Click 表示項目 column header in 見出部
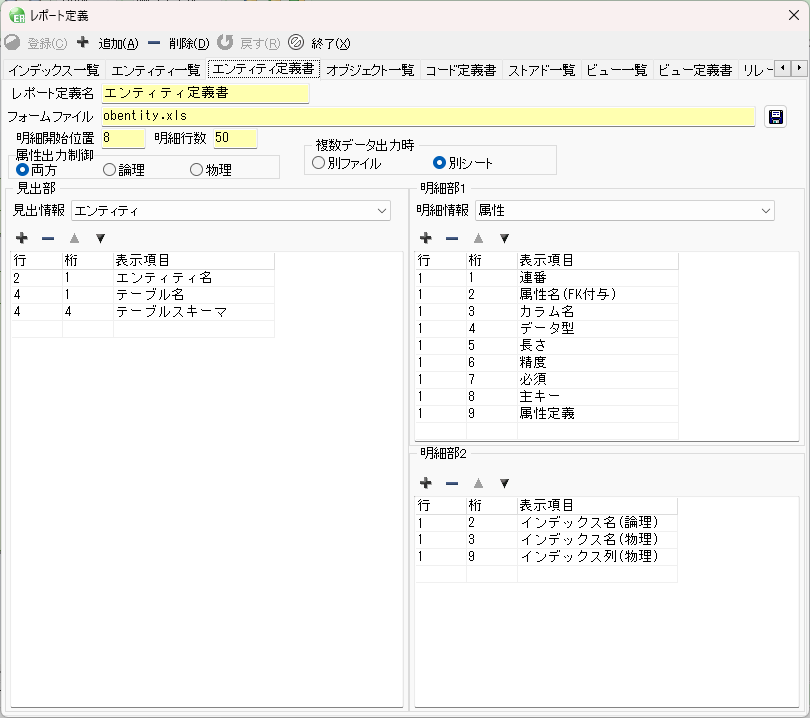Image resolution: width=810 pixels, height=718 pixels. [194, 260]
